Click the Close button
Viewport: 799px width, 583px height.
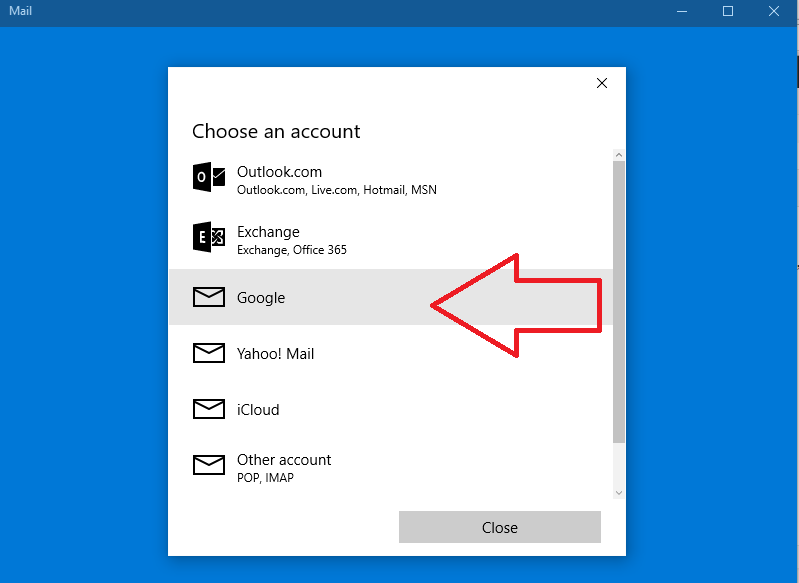tap(500, 527)
